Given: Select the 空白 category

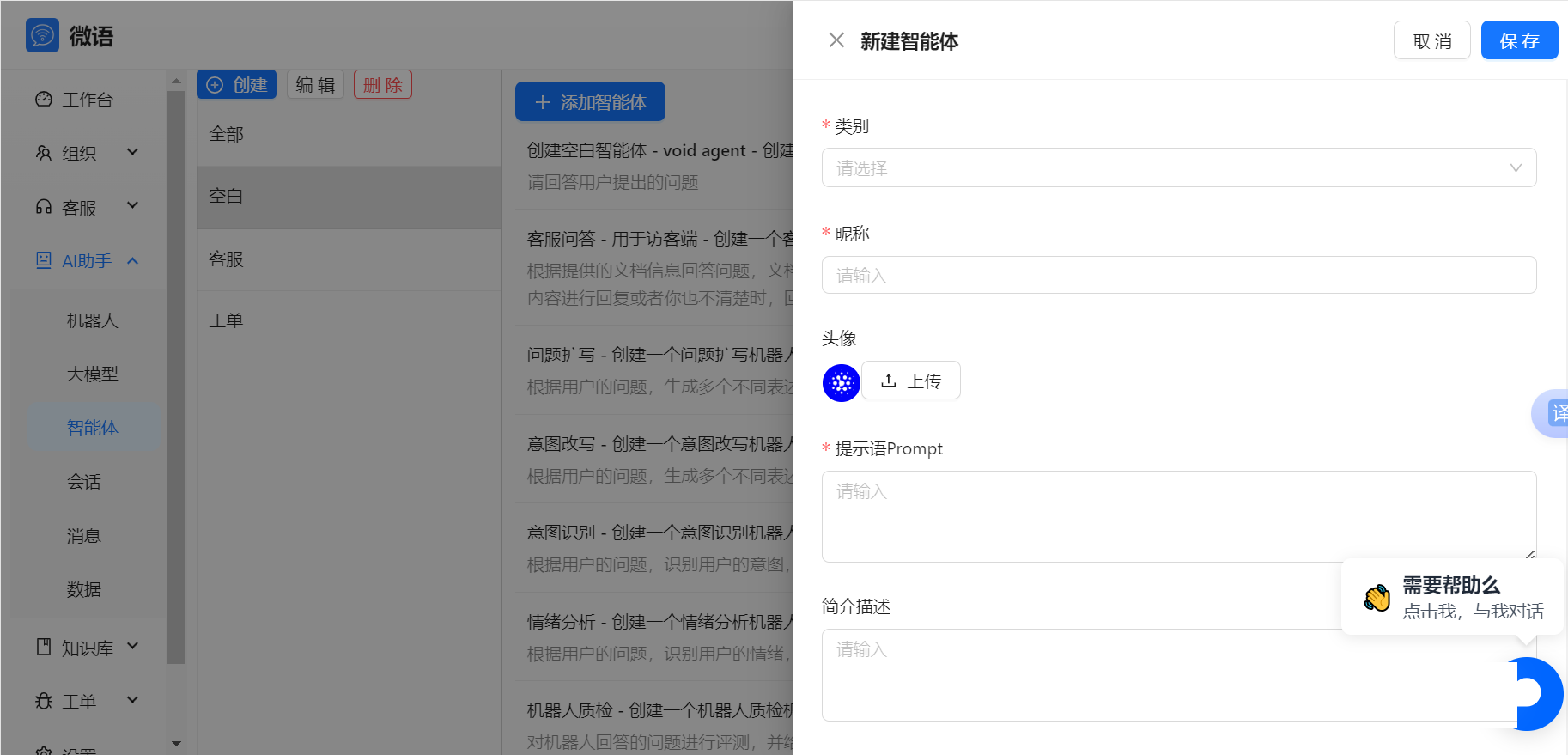Looking at the screenshot, I should [349, 197].
